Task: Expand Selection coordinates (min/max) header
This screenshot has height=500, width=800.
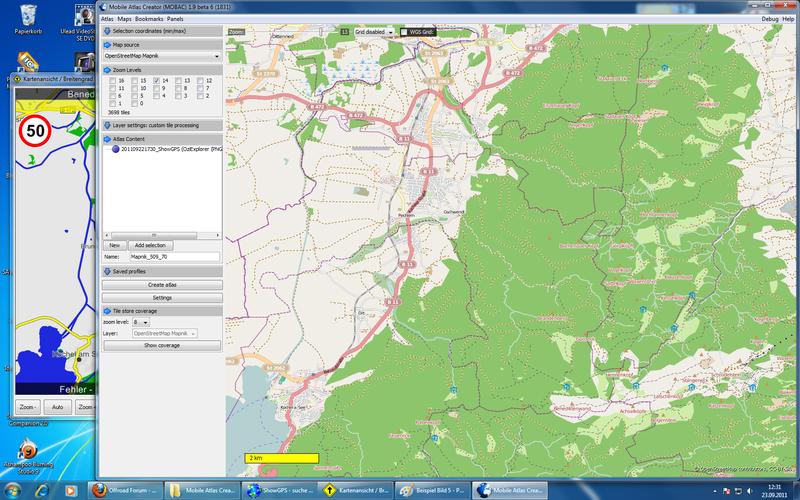Action: 162,31
